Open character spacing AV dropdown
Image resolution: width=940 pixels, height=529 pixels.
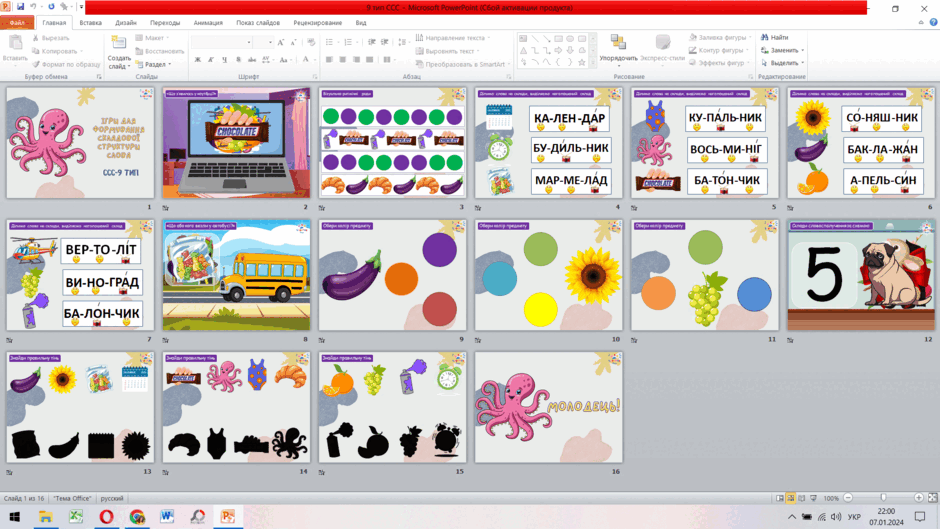tap(266, 59)
